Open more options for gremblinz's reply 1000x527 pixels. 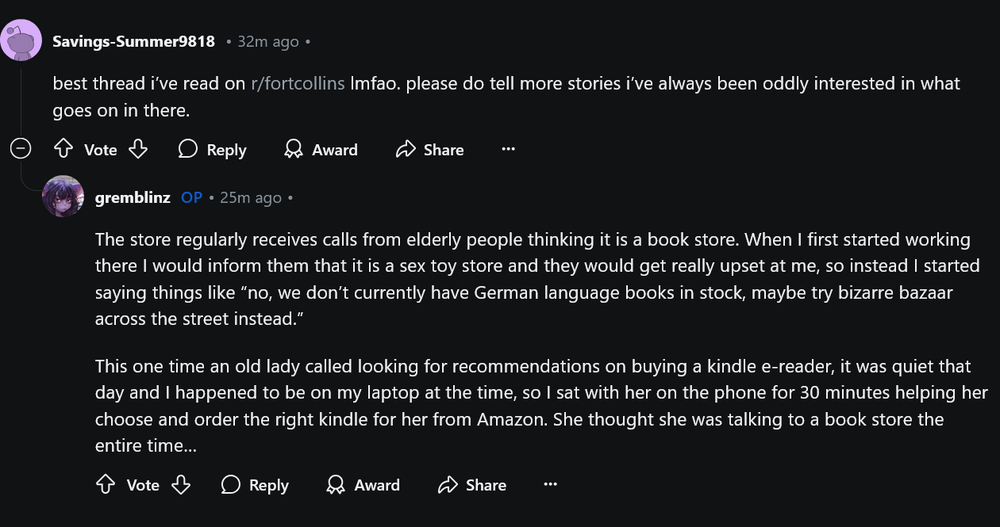pyautogui.click(x=550, y=484)
